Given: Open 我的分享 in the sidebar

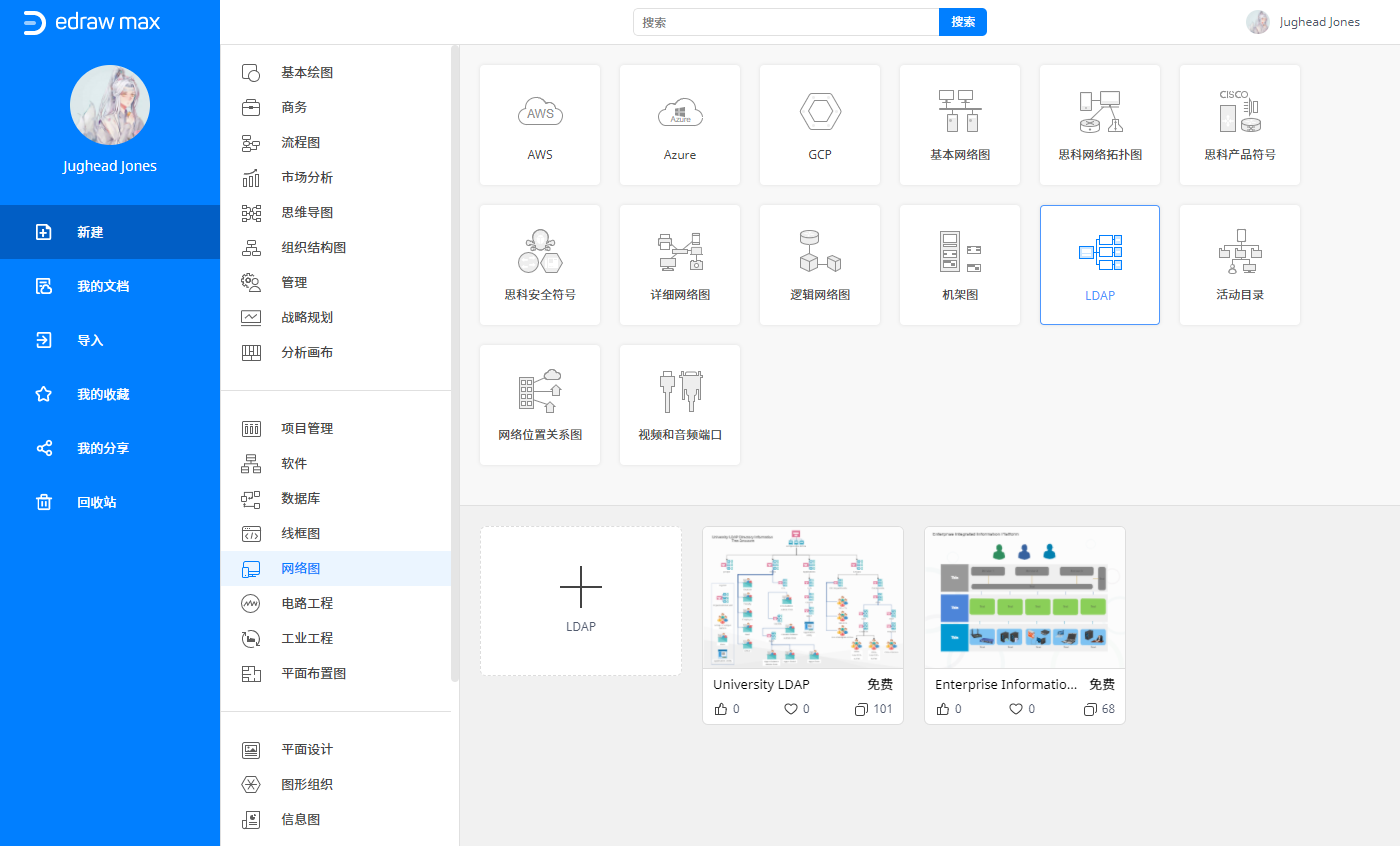Looking at the screenshot, I should (110, 448).
